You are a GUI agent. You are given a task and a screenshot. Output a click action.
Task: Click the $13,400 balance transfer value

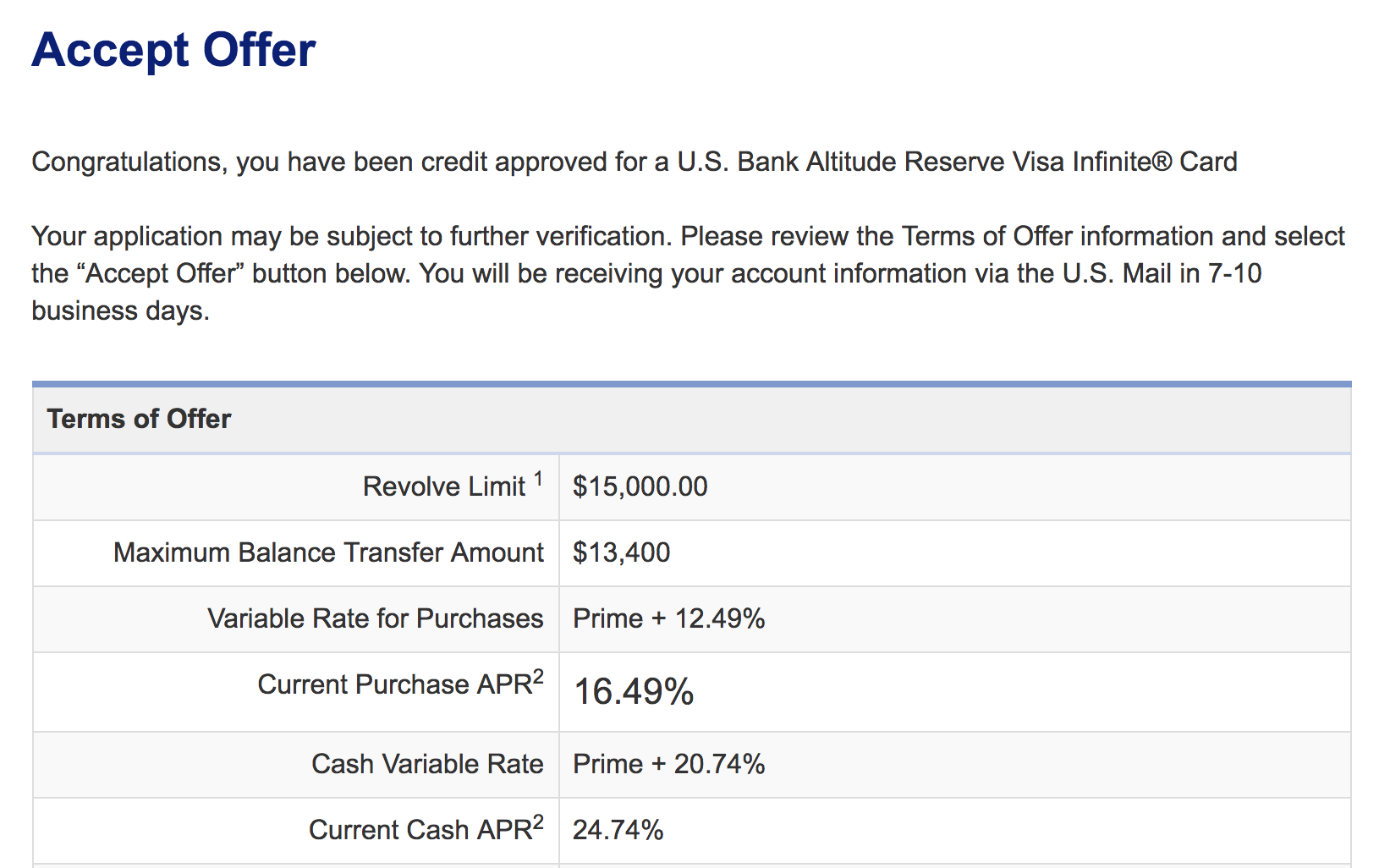[x=621, y=552]
